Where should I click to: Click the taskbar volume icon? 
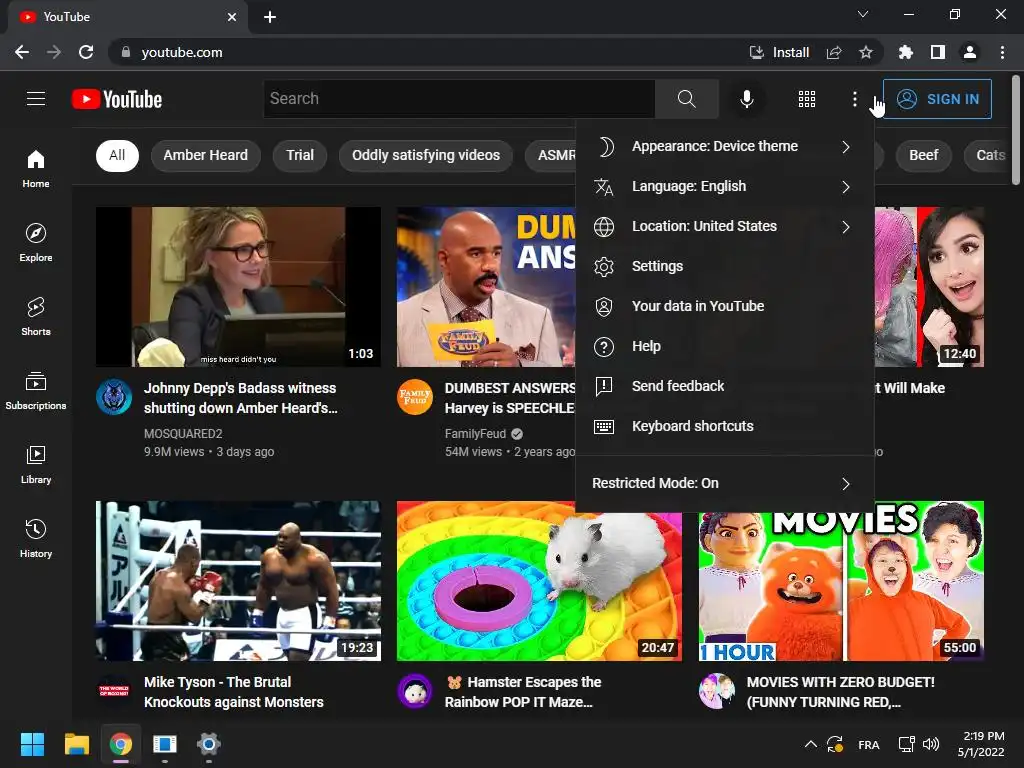tap(931, 744)
